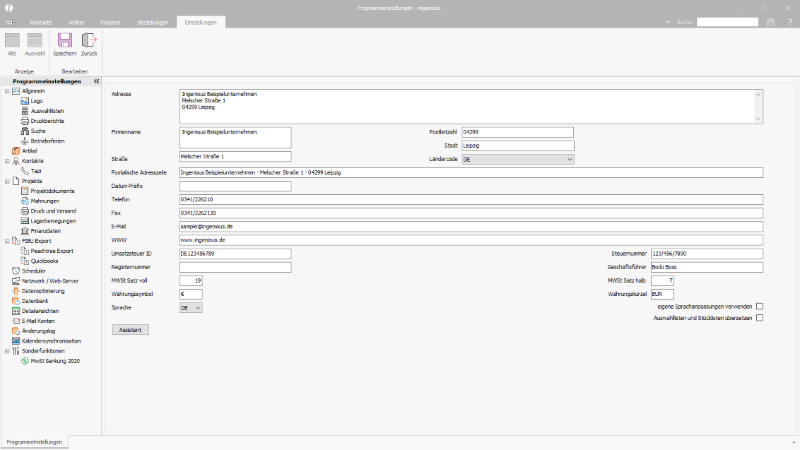Click the Währungskürzel field
The height and width of the screenshot is (450, 800).
tap(662, 294)
